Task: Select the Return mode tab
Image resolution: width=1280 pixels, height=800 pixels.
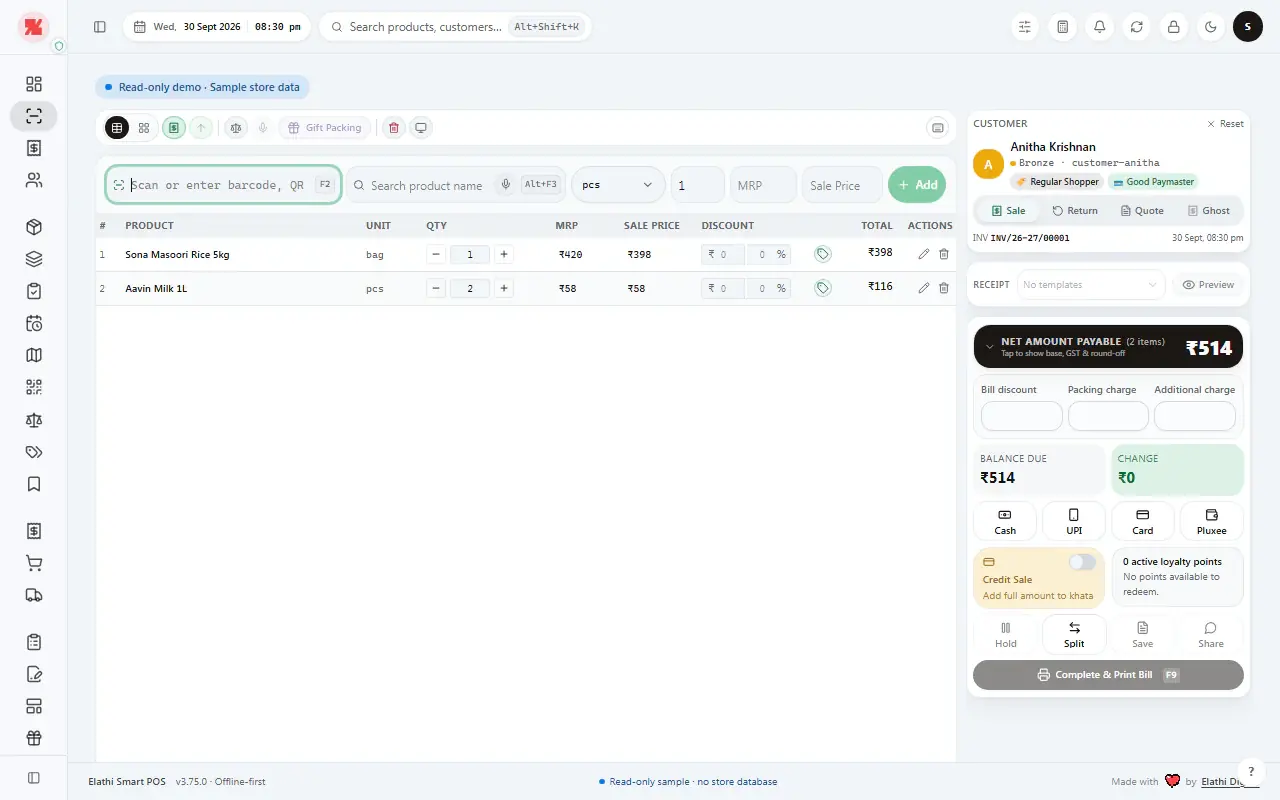Action: 1075,211
